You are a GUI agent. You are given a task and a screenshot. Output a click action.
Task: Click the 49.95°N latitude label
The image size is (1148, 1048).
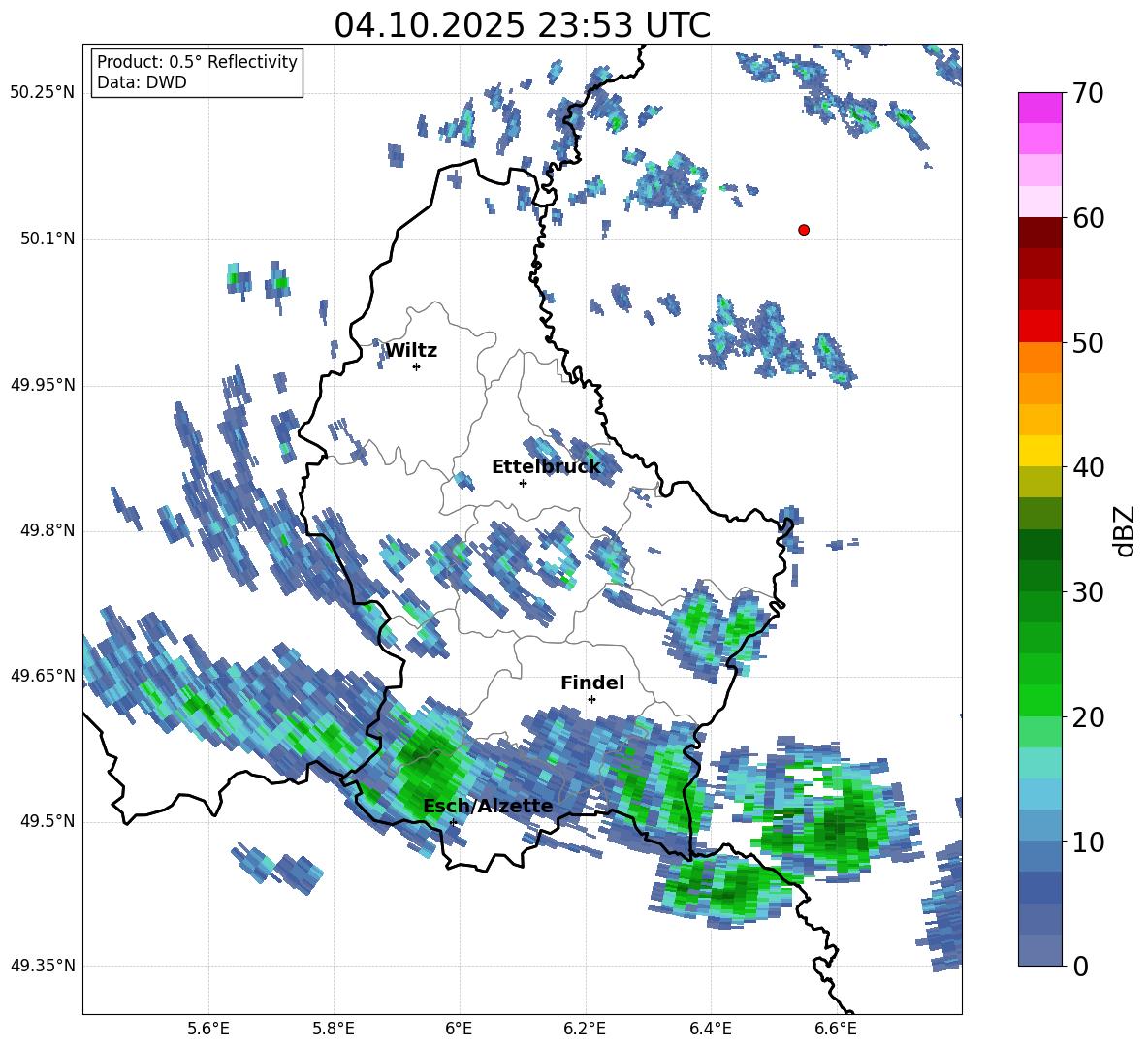click(43, 385)
